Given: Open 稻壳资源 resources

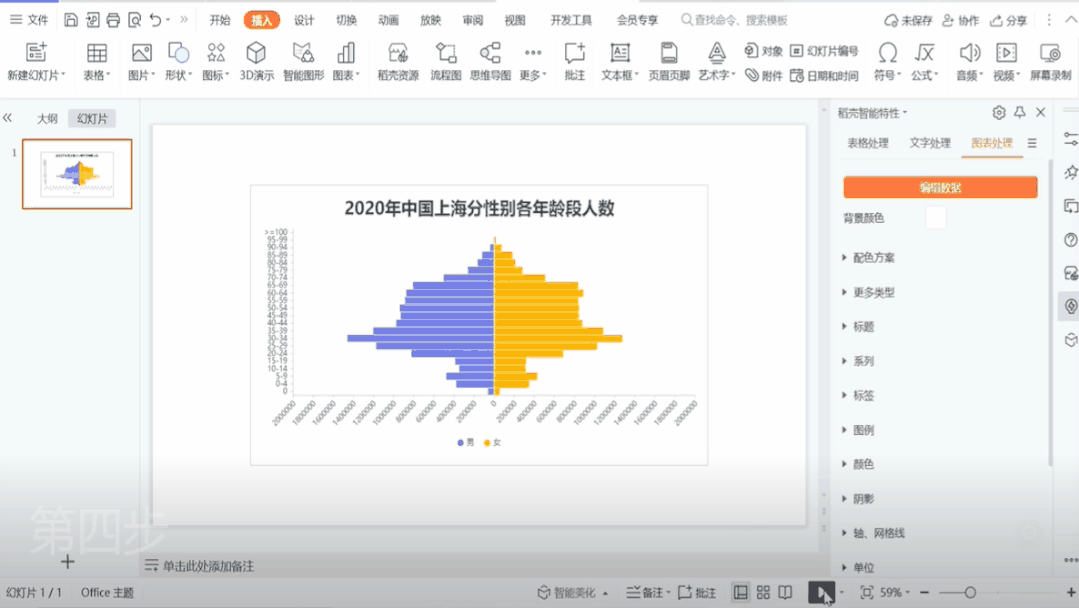Looking at the screenshot, I should tap(398, 53).
